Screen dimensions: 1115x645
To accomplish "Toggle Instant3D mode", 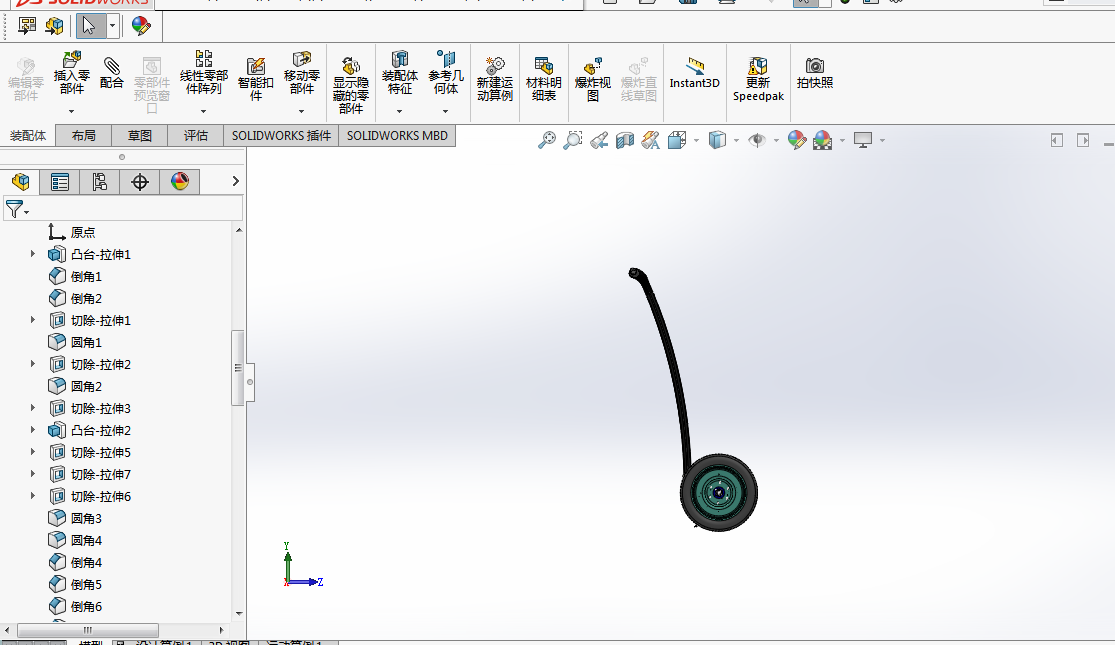I will pos(694,73).
